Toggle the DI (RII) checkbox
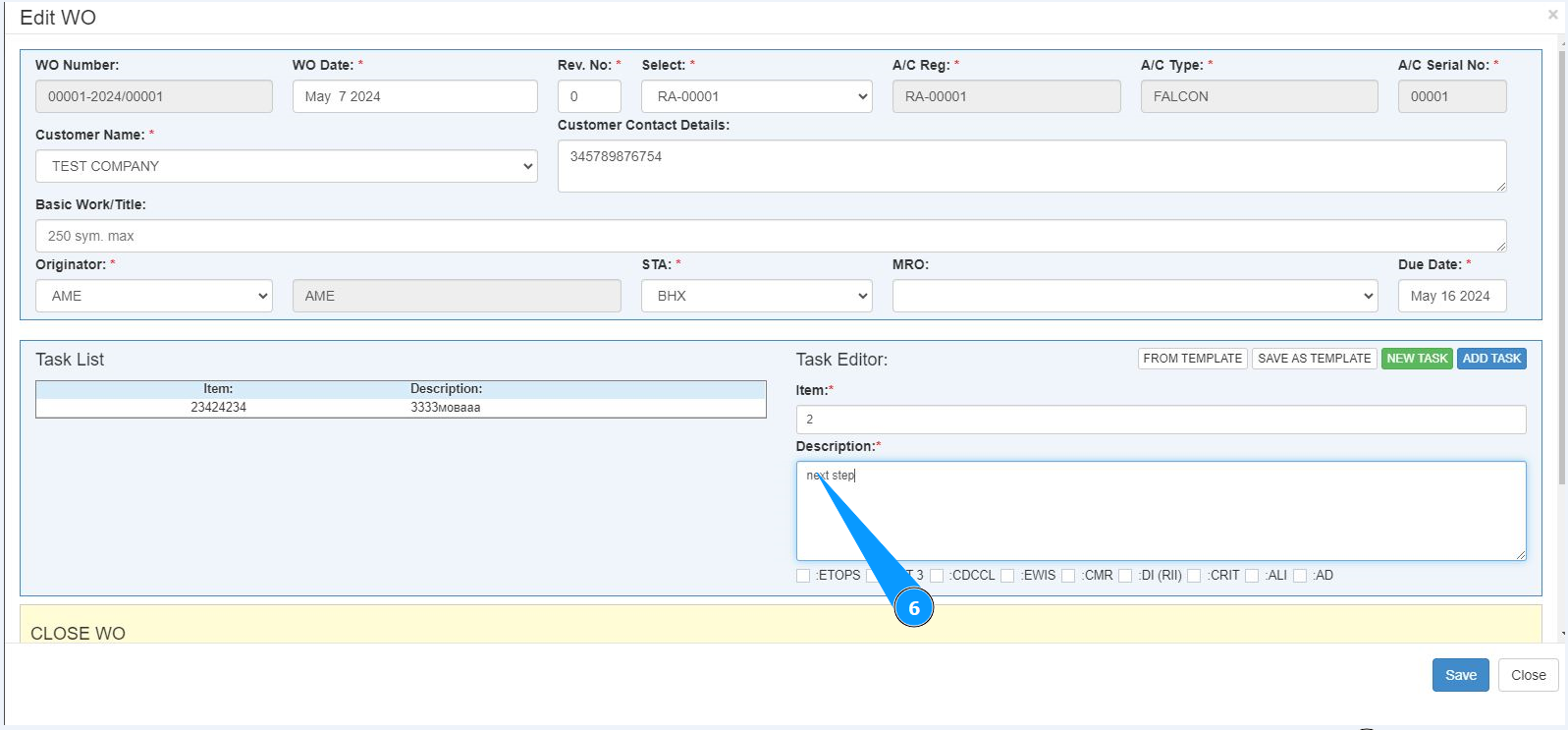Viewport: 1568px width, 730px height. (1125, 576)
